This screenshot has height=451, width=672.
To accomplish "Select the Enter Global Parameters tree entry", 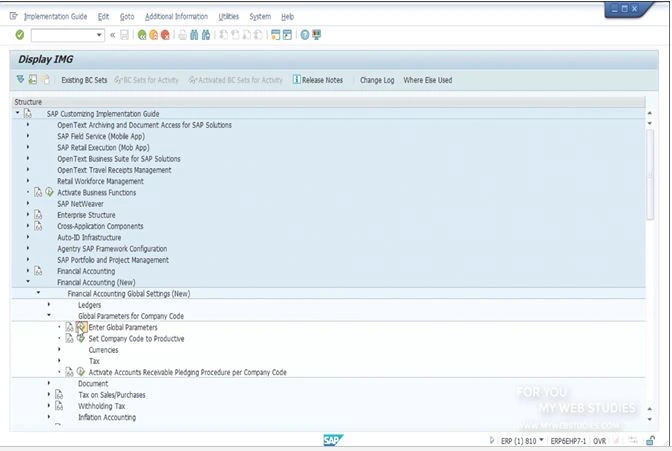I will pos(123,328).
